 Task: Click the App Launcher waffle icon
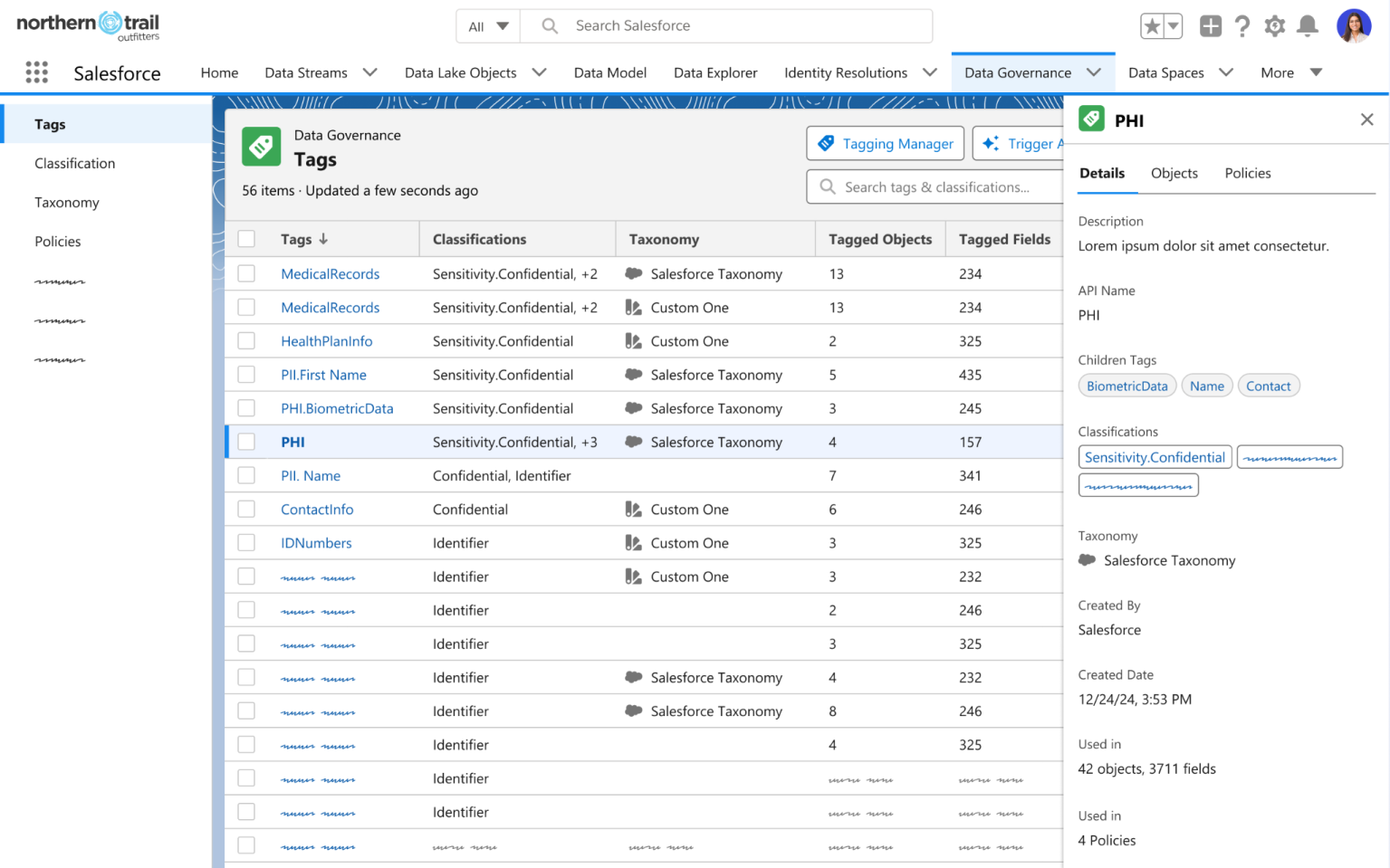36,72
